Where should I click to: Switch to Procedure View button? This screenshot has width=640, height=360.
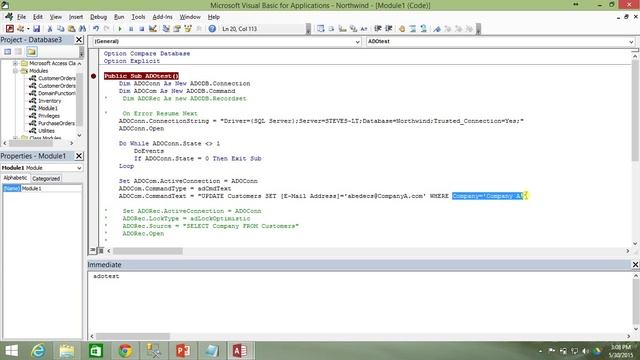(x=93, y=250)
